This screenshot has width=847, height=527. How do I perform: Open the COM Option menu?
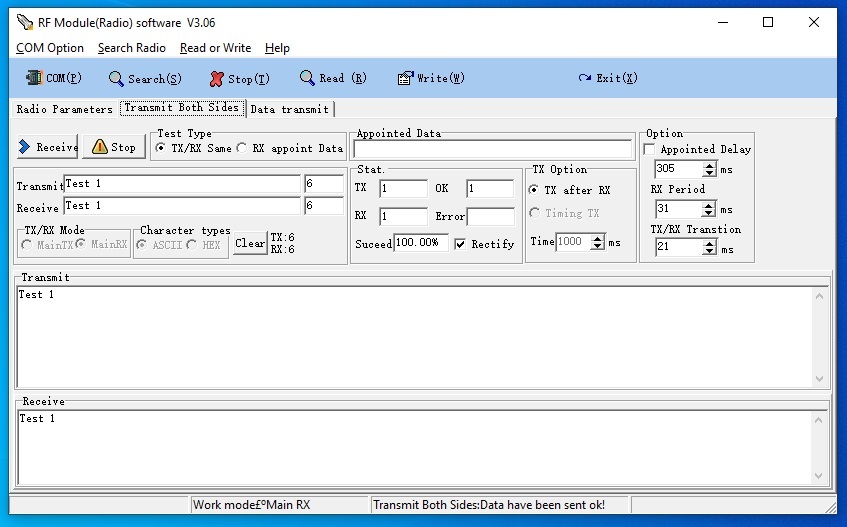(50, 48)
